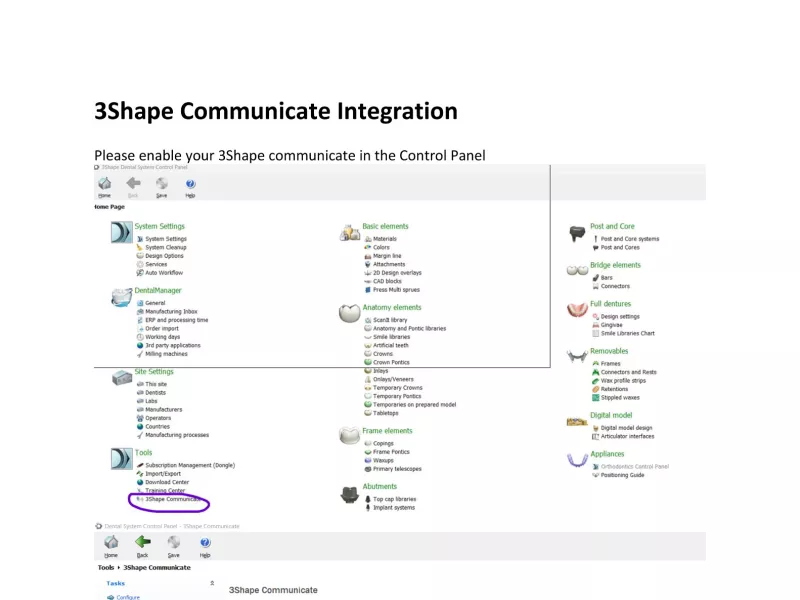Open Design Options link
The image size is (800, 600).
164,256
